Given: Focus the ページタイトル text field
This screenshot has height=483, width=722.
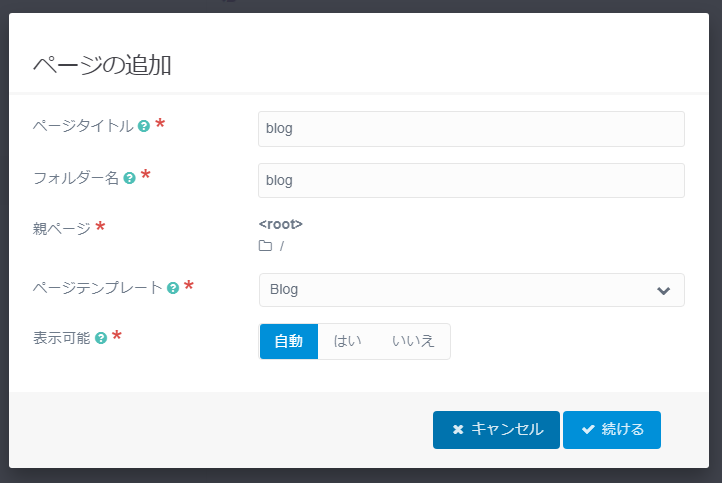Looking at the screenshot, I should 471,129.
